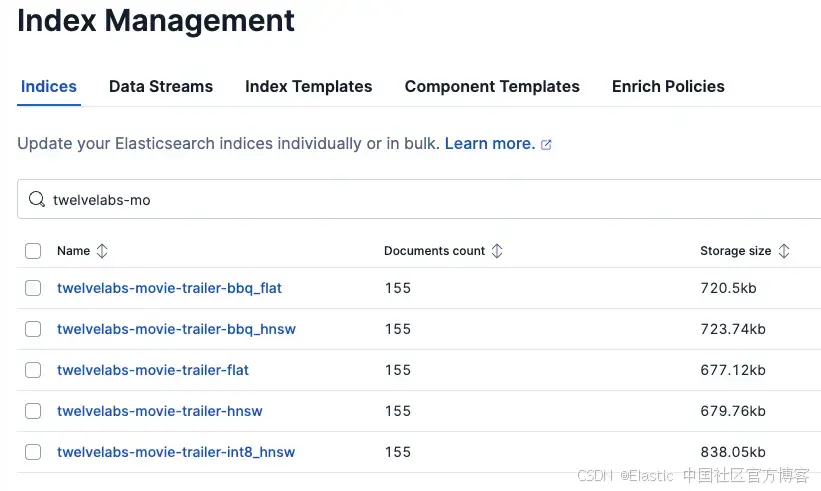Viewport: 821px width, 491px height.
Task: Click storage size 720.5kb
Action: [x=728, y=288]
